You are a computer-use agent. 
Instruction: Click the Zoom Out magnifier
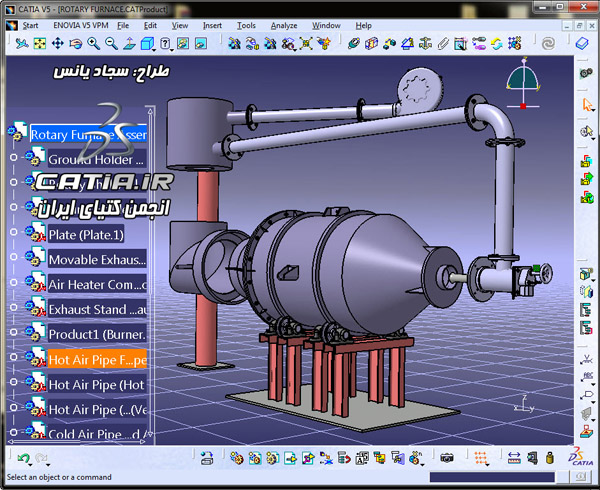111,44
